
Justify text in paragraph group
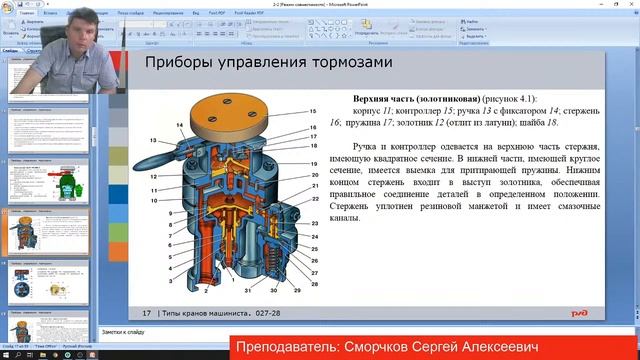click(x=223, y=34)
